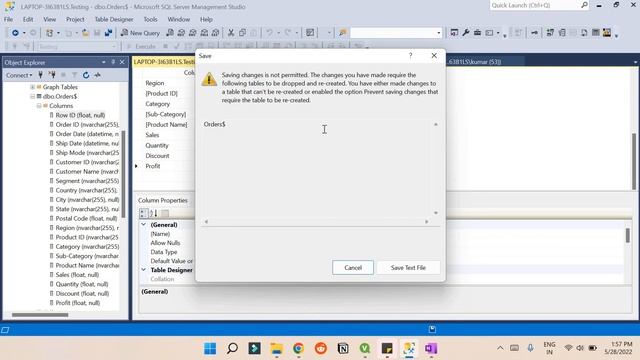Screen dimensions: 640x360
Task: Open the Project menu
Action: [75, 19]
